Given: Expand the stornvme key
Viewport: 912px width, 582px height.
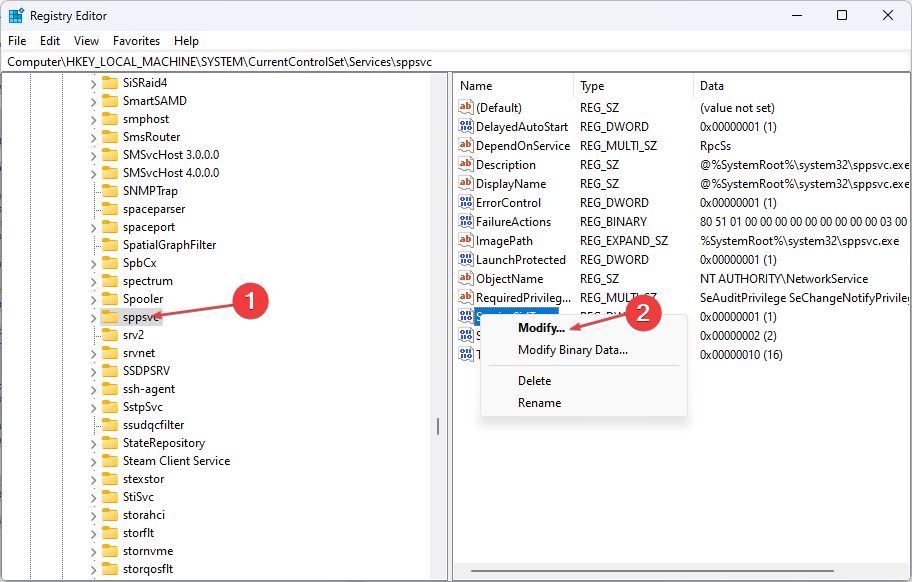Looking at the screenshot, I should (93, 552).
